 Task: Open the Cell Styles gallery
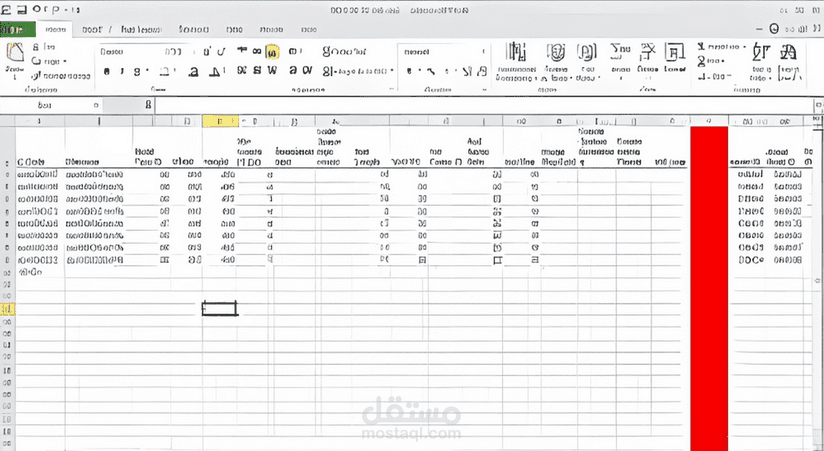(x=587, y=62)
